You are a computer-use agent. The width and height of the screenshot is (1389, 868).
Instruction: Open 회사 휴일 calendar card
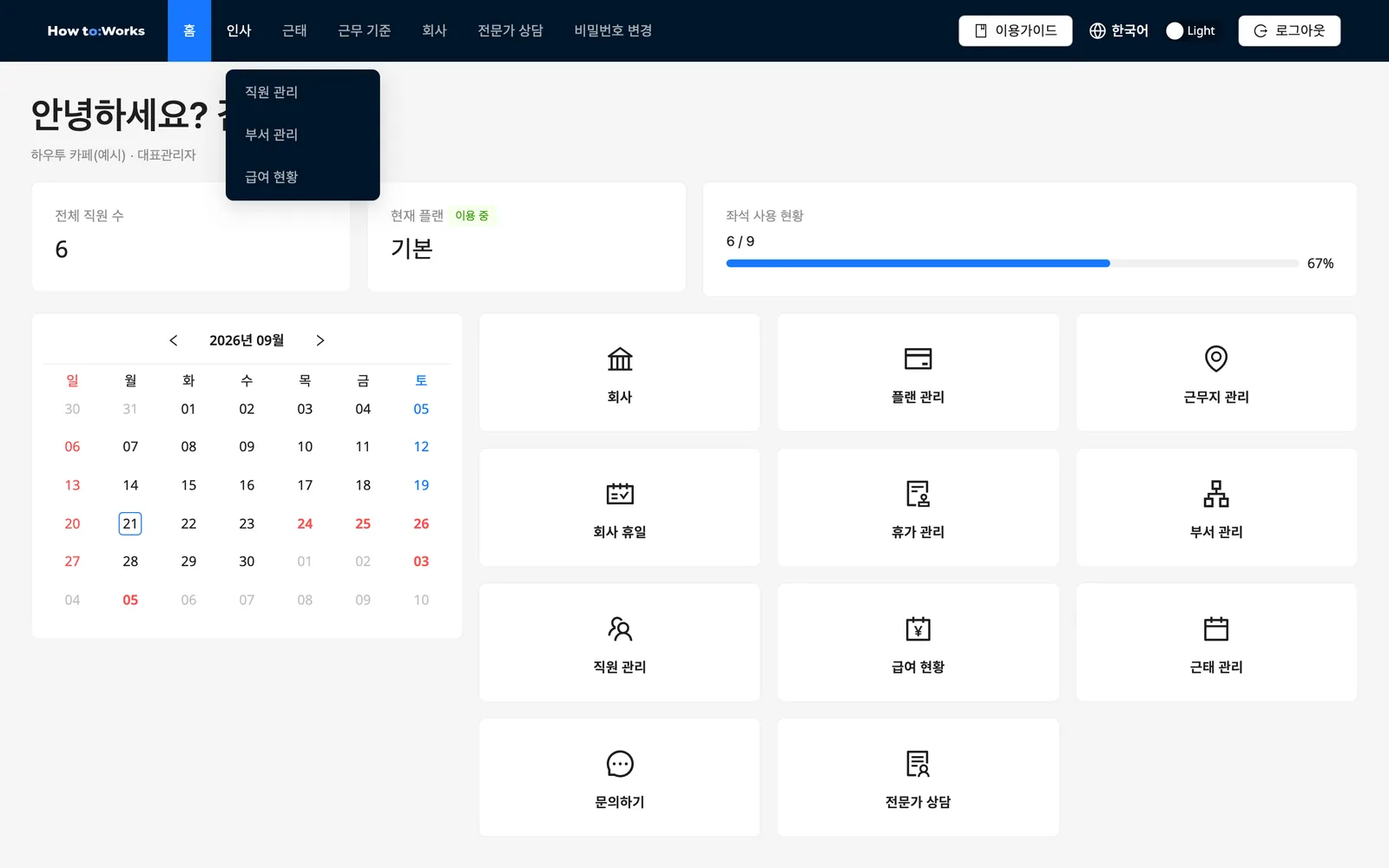619,507
